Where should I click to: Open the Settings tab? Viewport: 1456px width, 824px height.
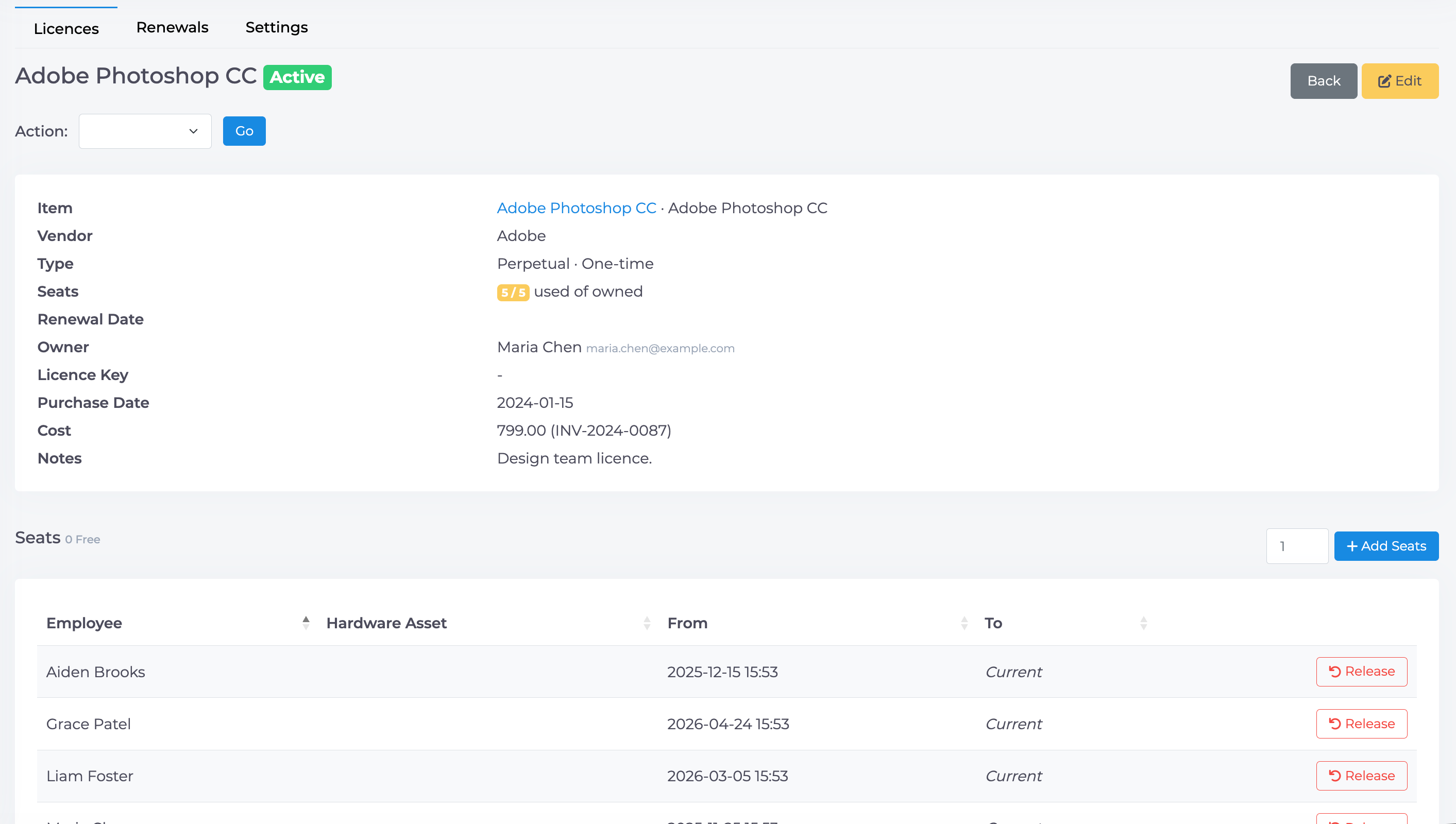tap(276, 27)
